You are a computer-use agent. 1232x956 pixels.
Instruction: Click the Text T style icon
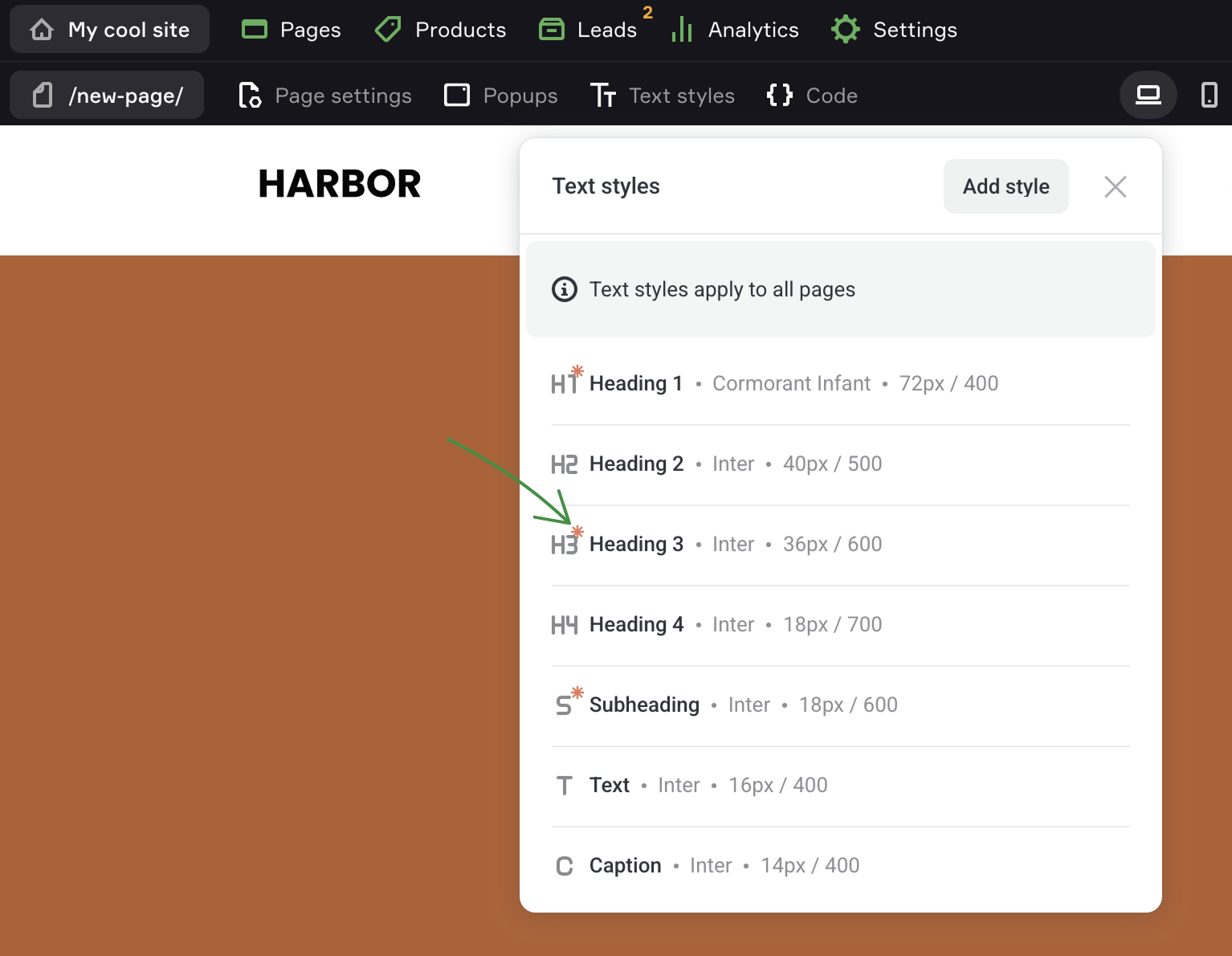pos(565,786)
